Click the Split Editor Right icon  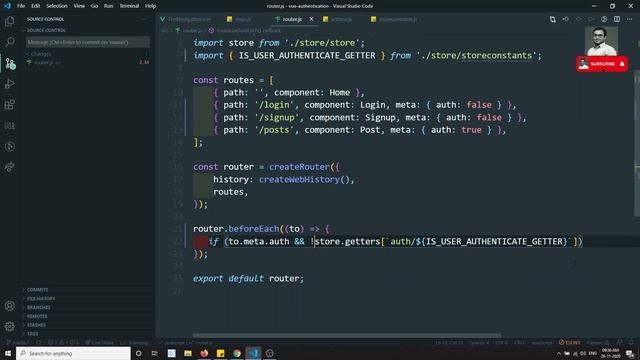[617, 19]
